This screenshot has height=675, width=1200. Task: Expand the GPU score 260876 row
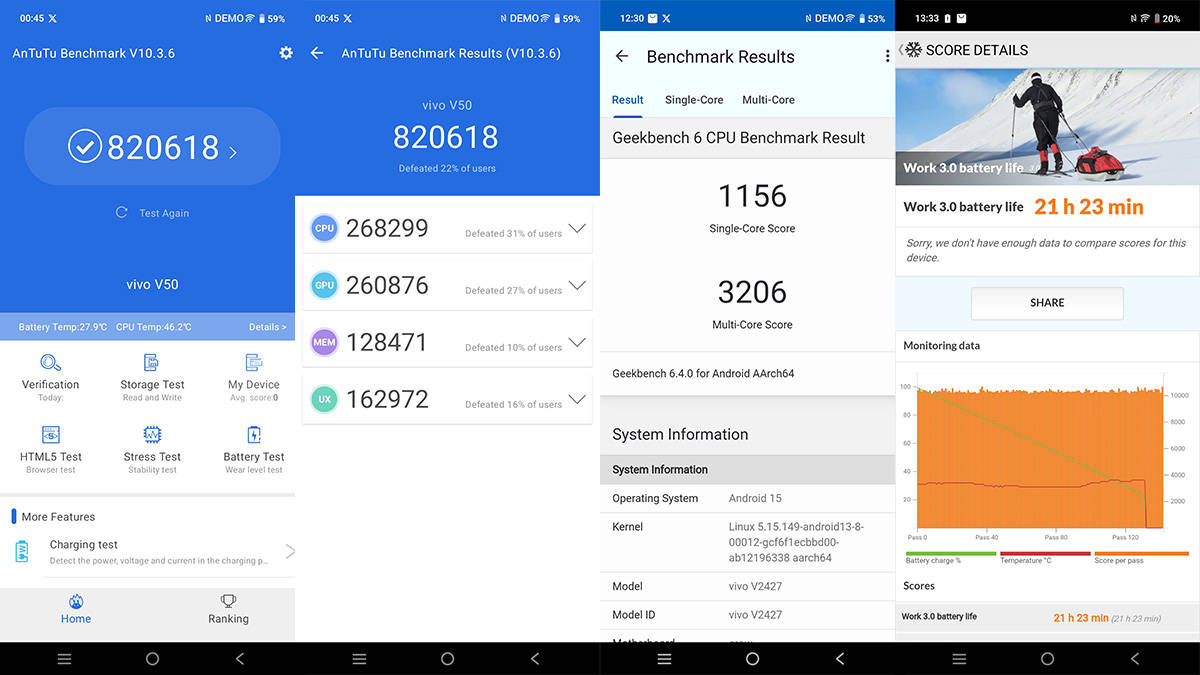tap(447, 285)
